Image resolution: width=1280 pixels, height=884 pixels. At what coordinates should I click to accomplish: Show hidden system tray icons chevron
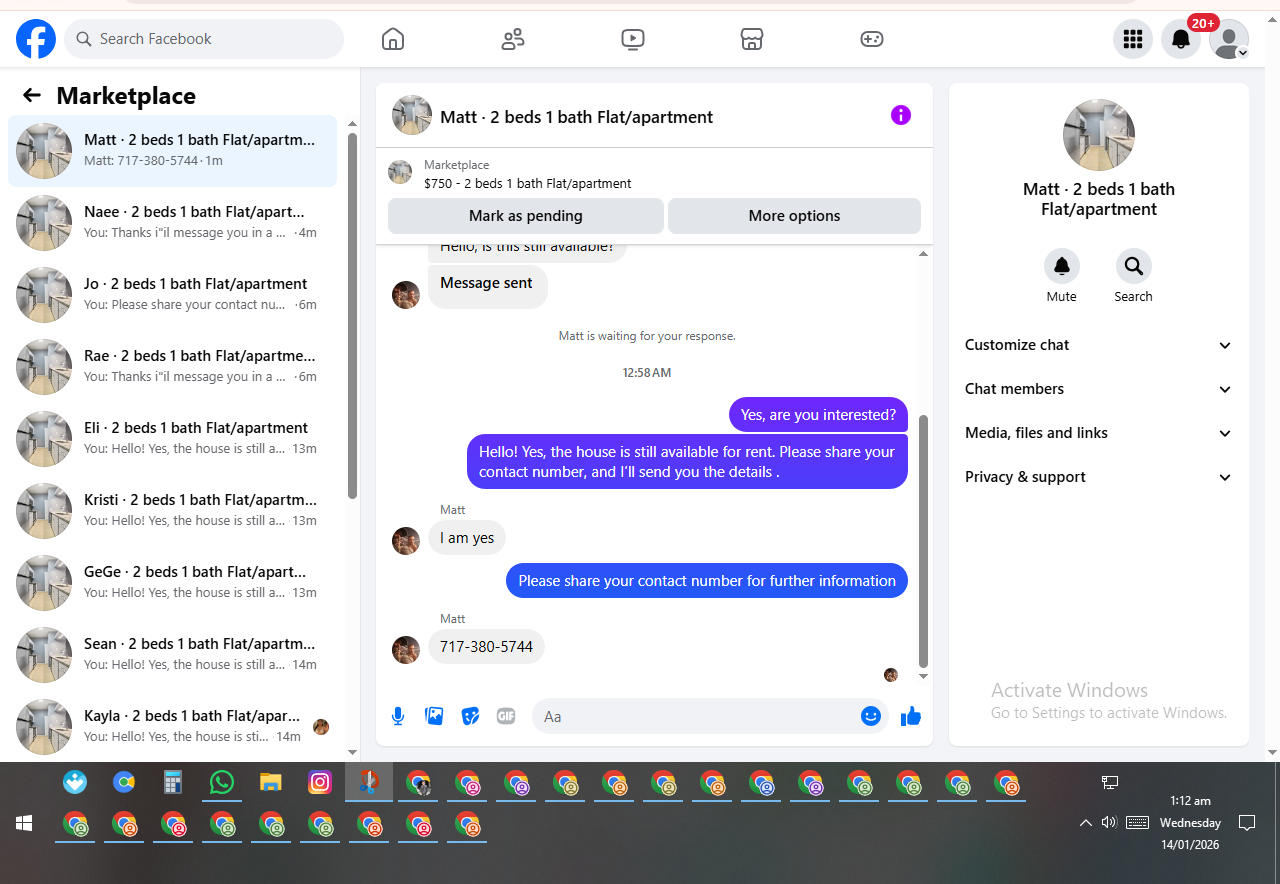tap(1085, 823)
